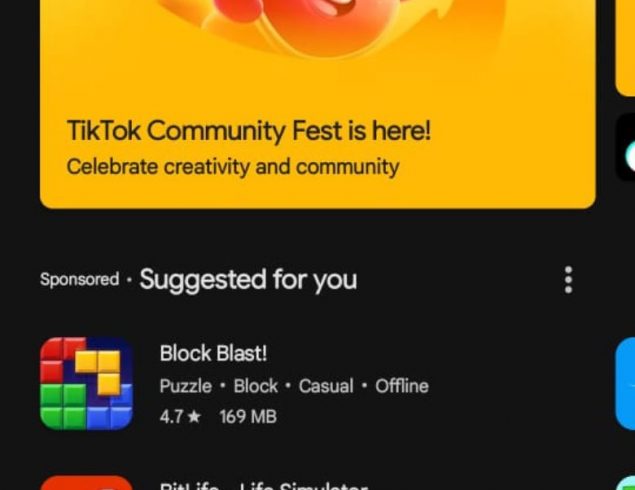This screenshot has width=635, height=490.
Task: Select the 'Suggested for you' section heading
Action: pyautogui.click(x=248, y=279)
